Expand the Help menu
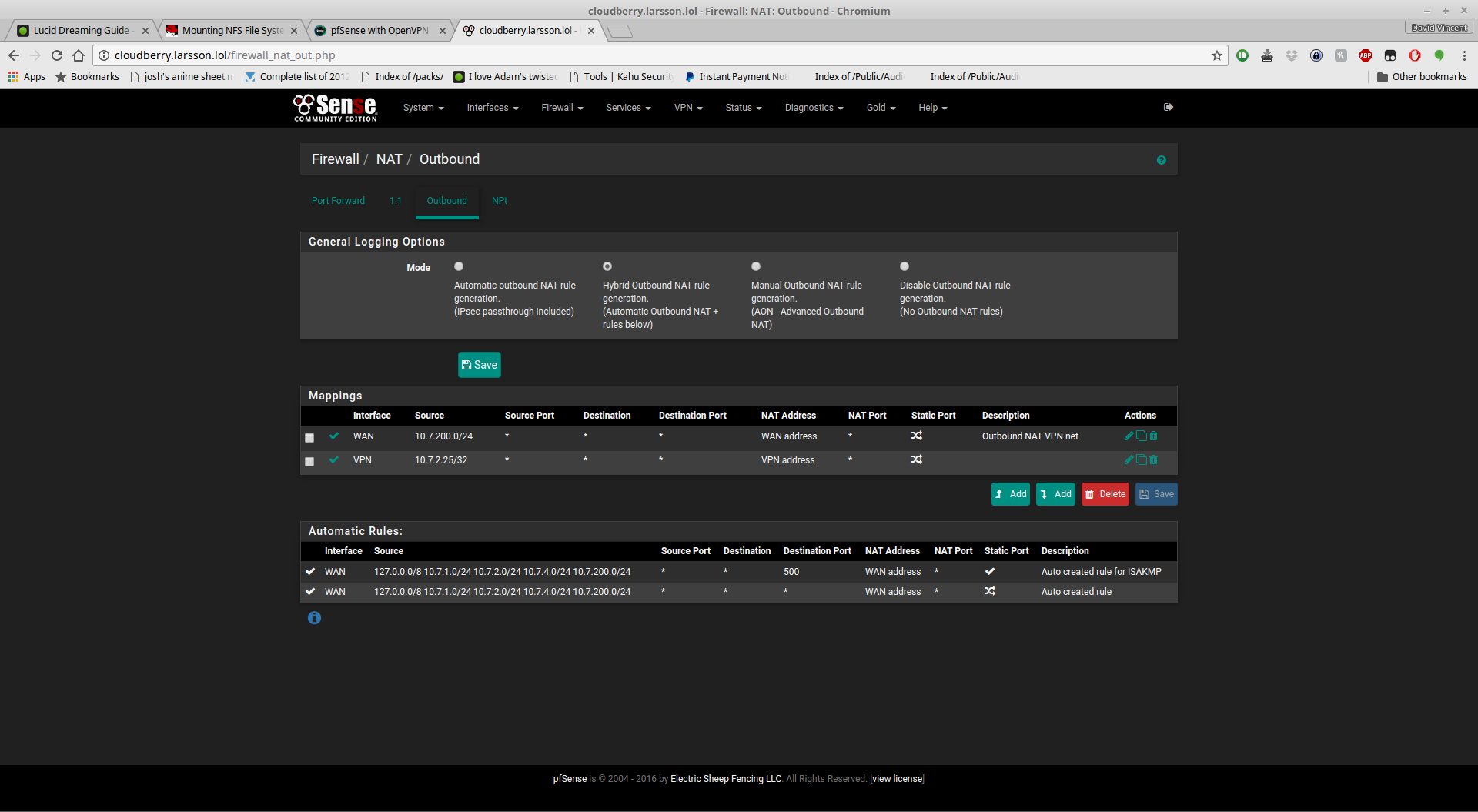1478x812 pixels. tap(932, 108)
